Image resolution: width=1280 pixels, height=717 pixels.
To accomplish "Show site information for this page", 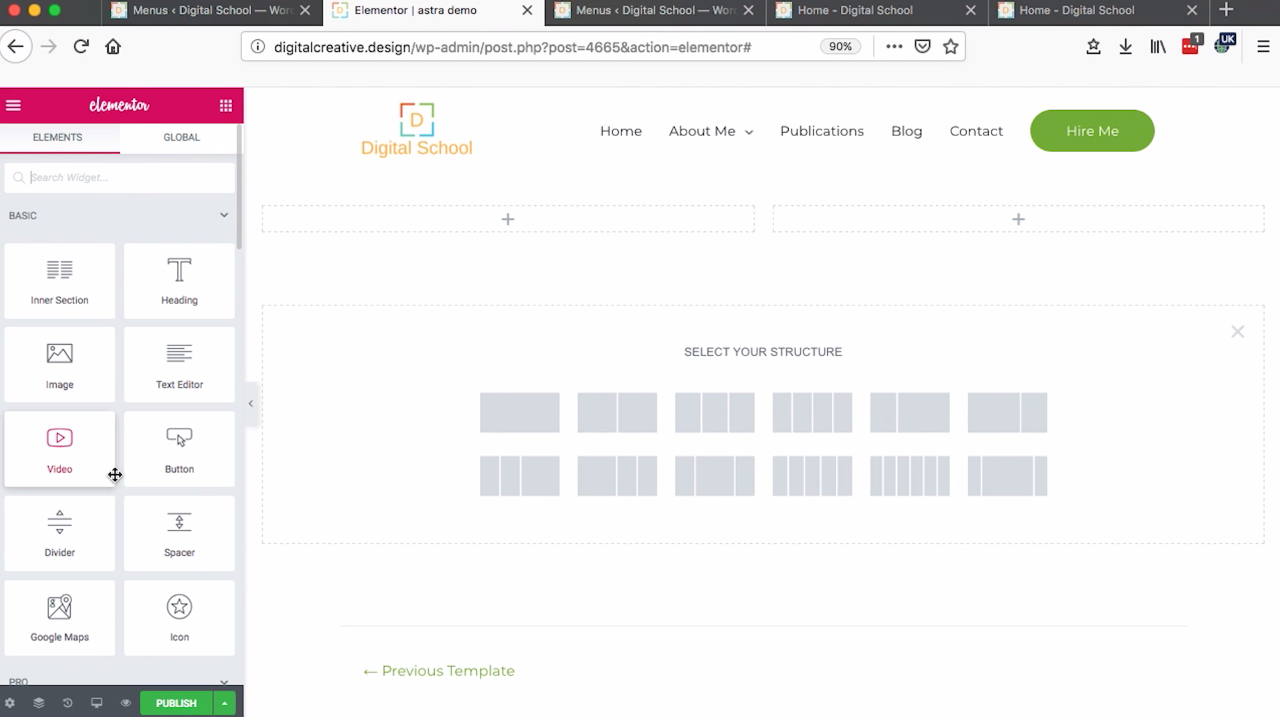I will coord(258,46).
